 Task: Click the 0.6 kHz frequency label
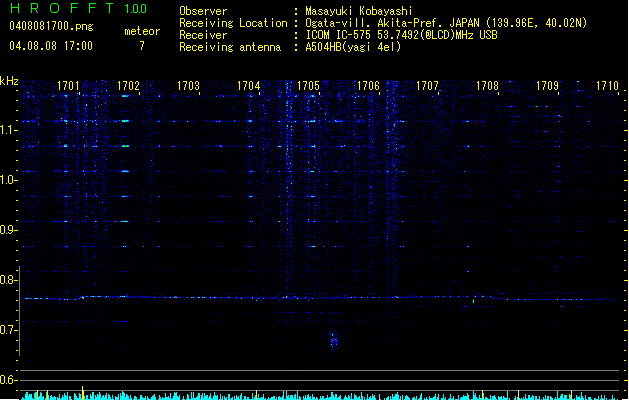pyautogui.click(x=8, y=380)
